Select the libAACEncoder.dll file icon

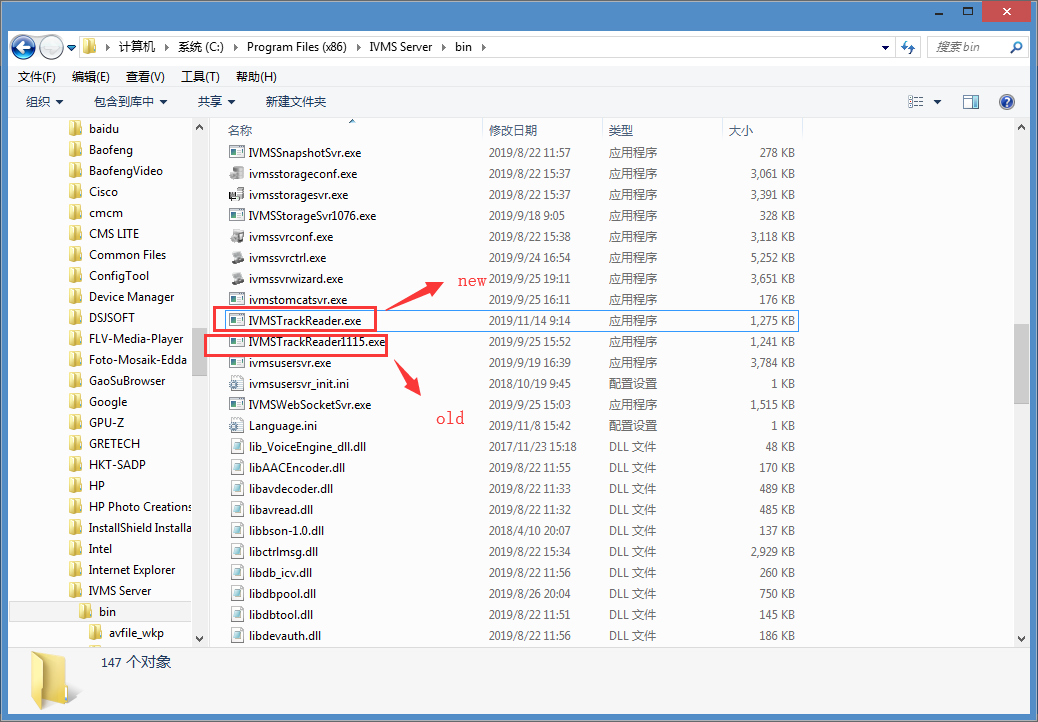236,467
